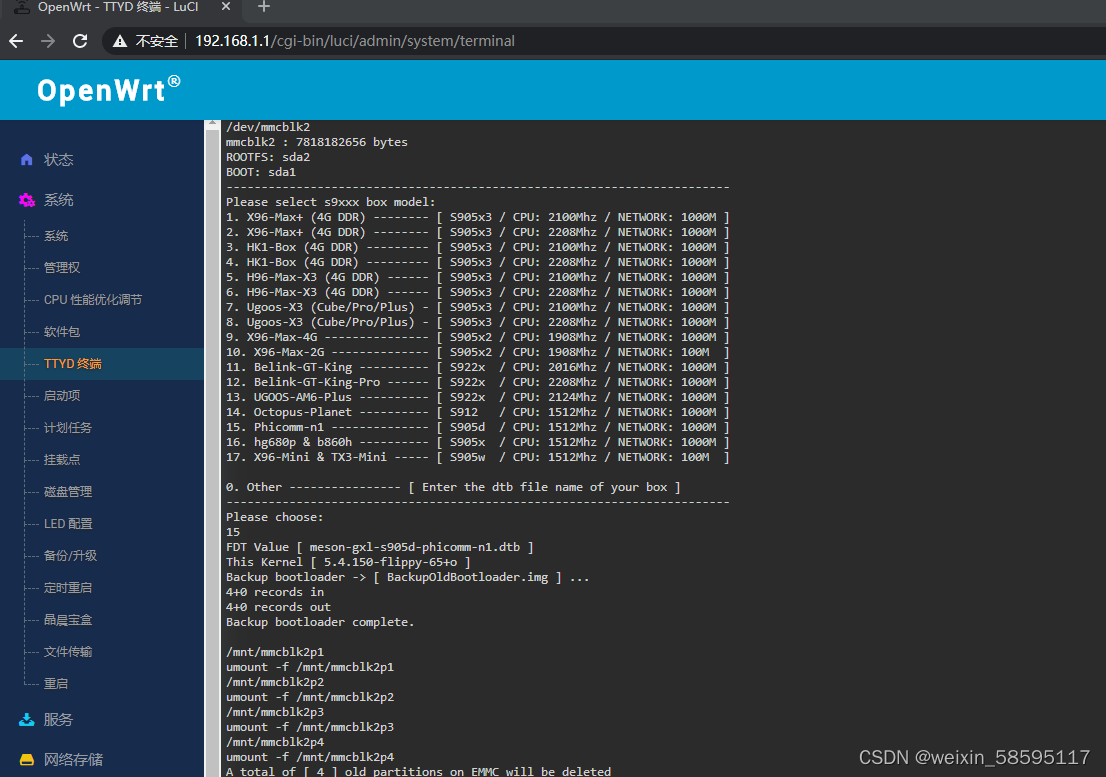Screen dimensions: 1106x777
Task: Open the 系统 submenu item
Action: point(56,235)
